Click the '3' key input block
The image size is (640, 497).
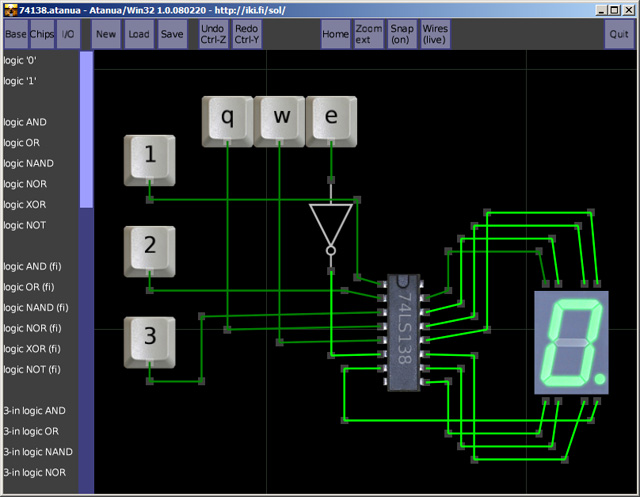(149, 339)
